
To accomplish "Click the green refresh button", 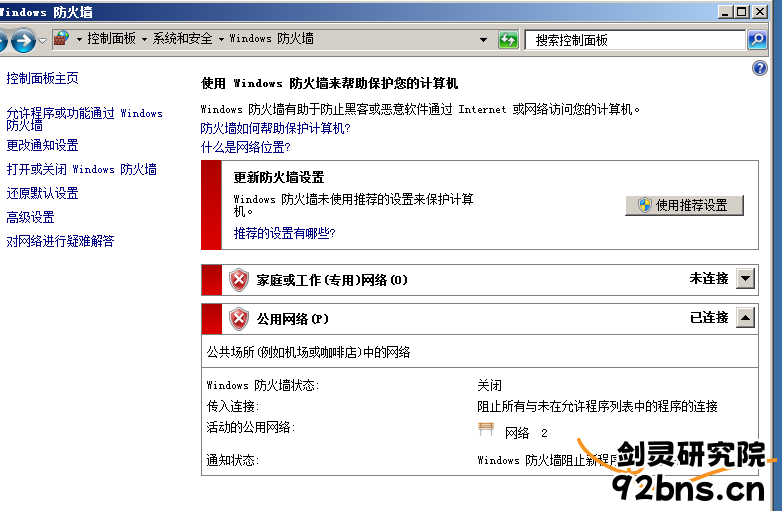I will 508,40.
